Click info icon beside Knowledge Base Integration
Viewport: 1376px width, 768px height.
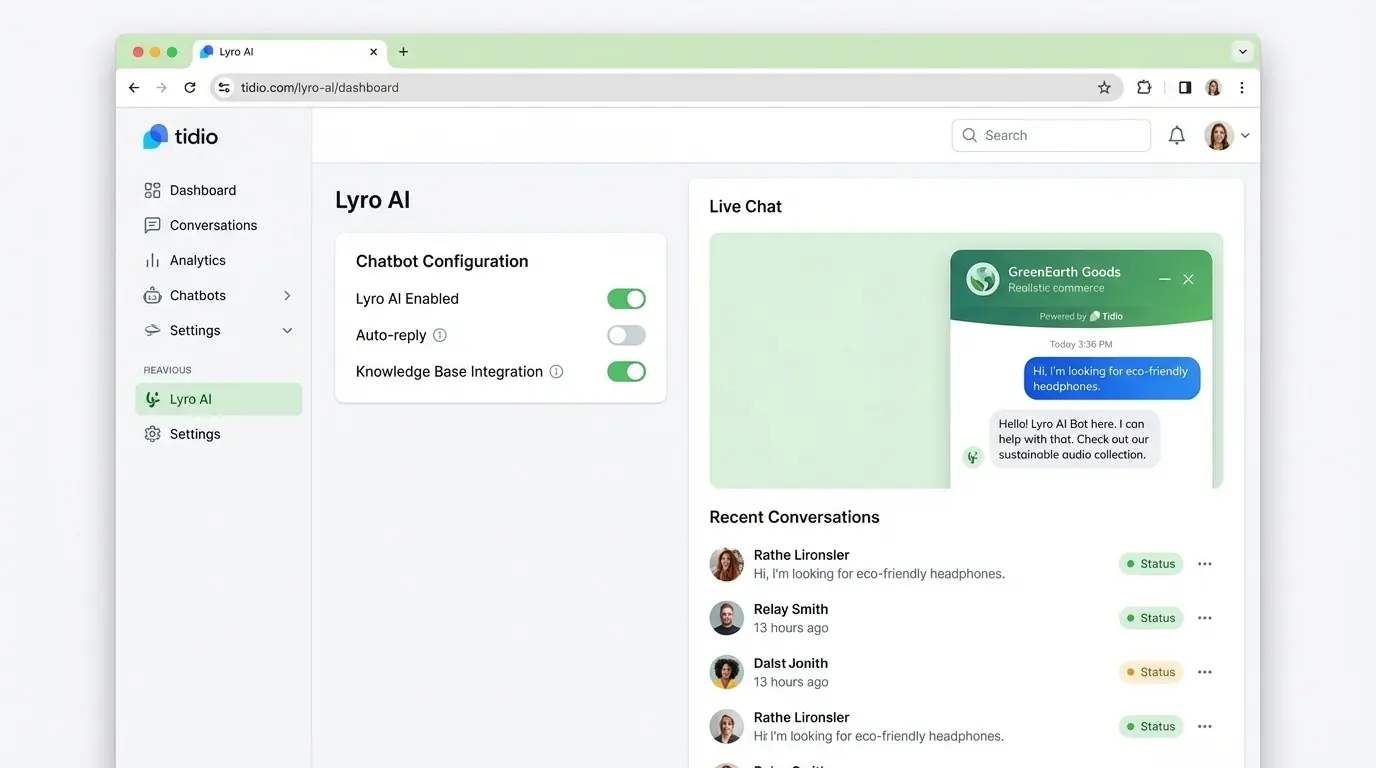[x=557, y=372]
